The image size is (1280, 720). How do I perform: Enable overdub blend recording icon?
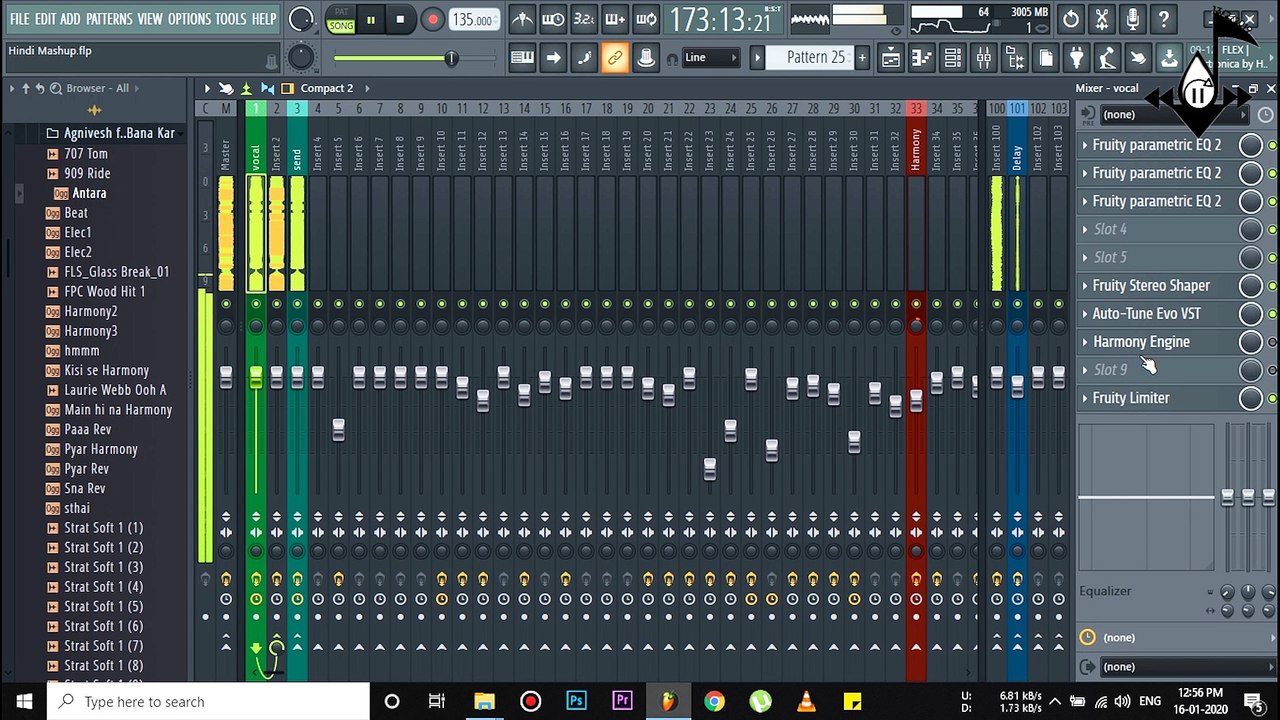[615, 19]
